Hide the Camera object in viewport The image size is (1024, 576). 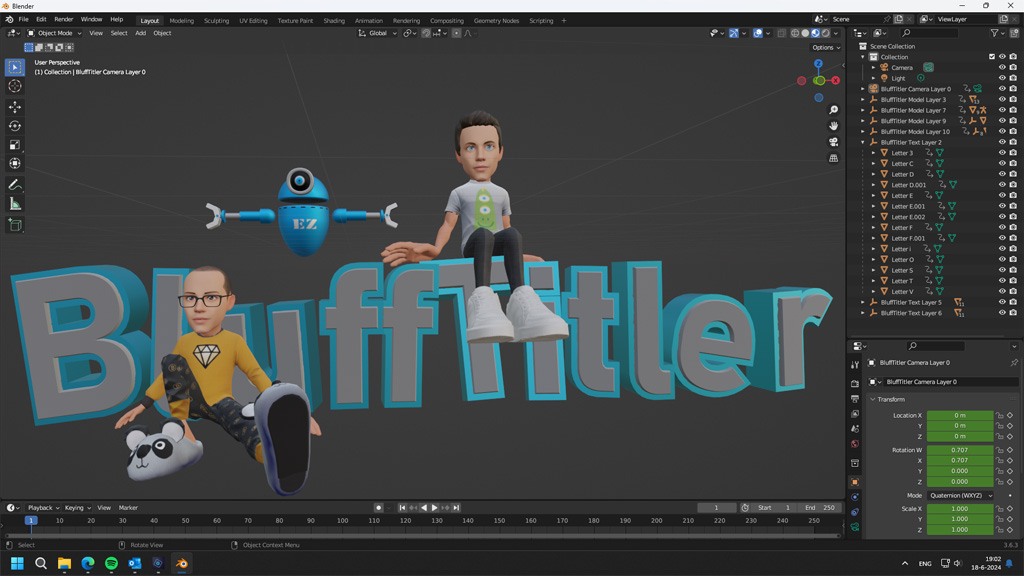1002,67
